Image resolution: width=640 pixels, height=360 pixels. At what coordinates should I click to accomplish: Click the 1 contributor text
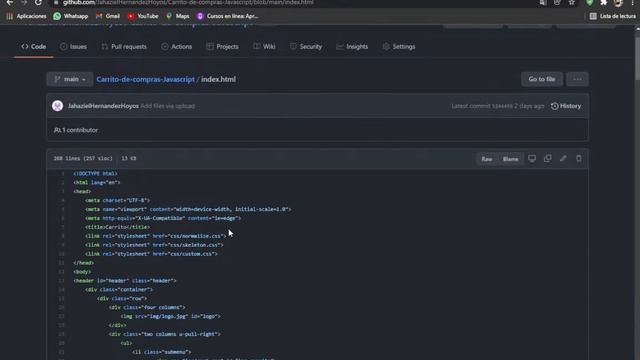pyautogui.click(x=76, y=130)
